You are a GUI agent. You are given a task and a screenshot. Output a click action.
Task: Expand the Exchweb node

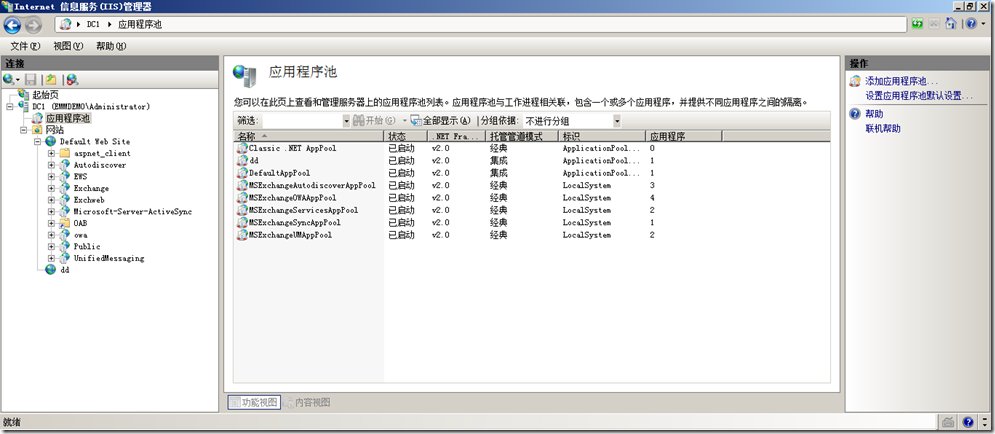tap(51, 200)
